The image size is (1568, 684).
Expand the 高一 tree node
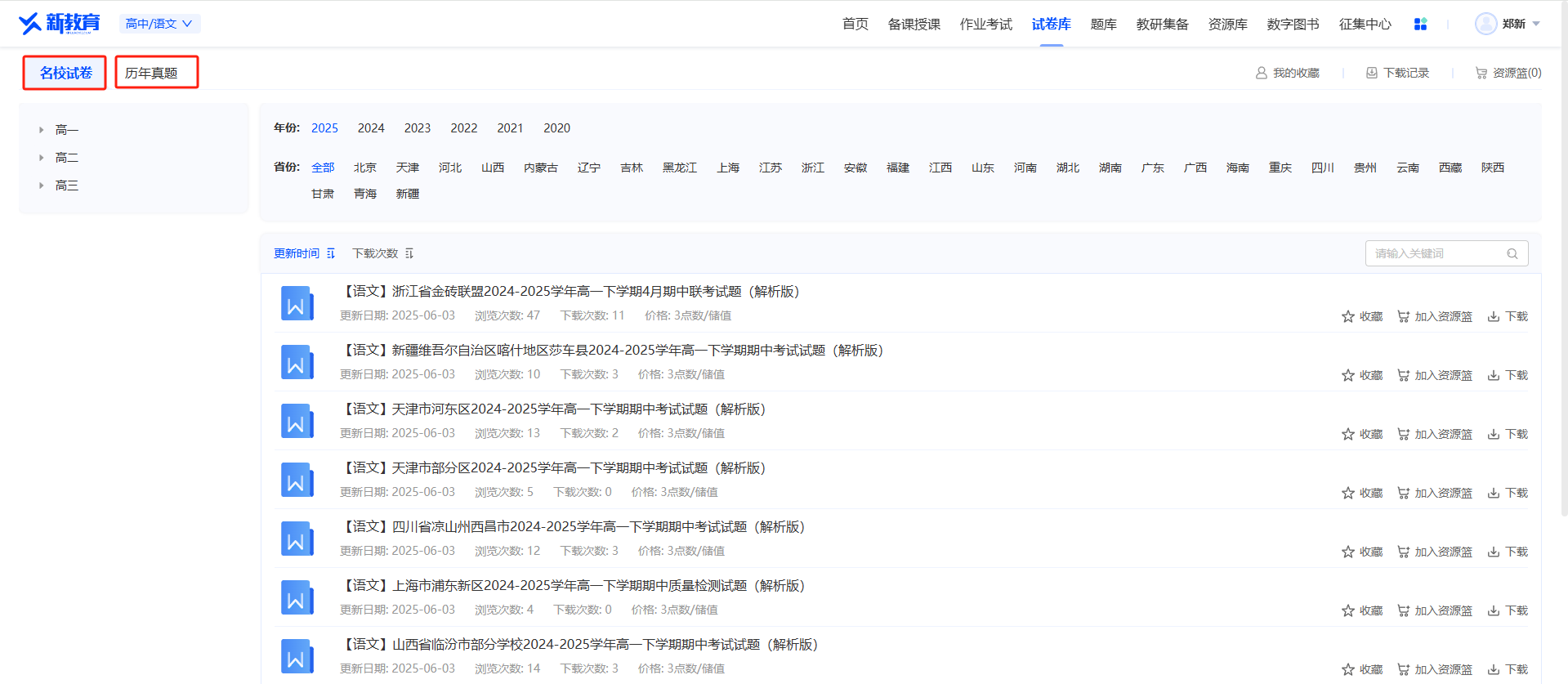pos(42,130)
